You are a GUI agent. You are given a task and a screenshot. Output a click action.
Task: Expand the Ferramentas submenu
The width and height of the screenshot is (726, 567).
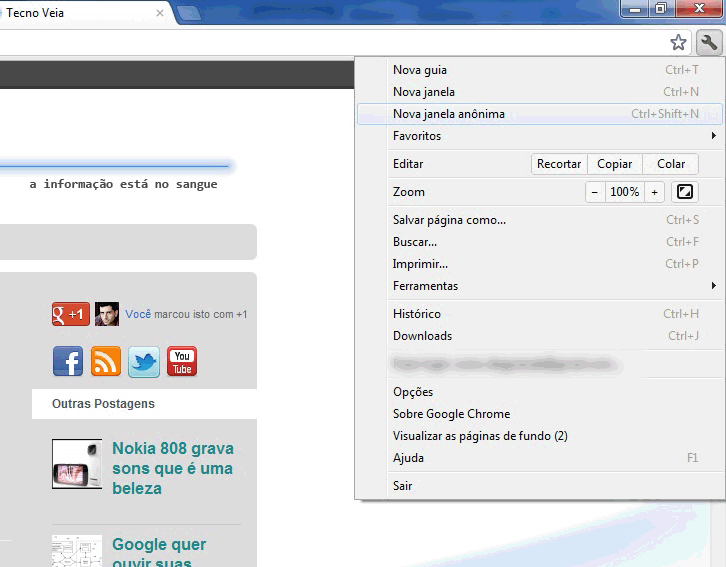pos(540,286)
